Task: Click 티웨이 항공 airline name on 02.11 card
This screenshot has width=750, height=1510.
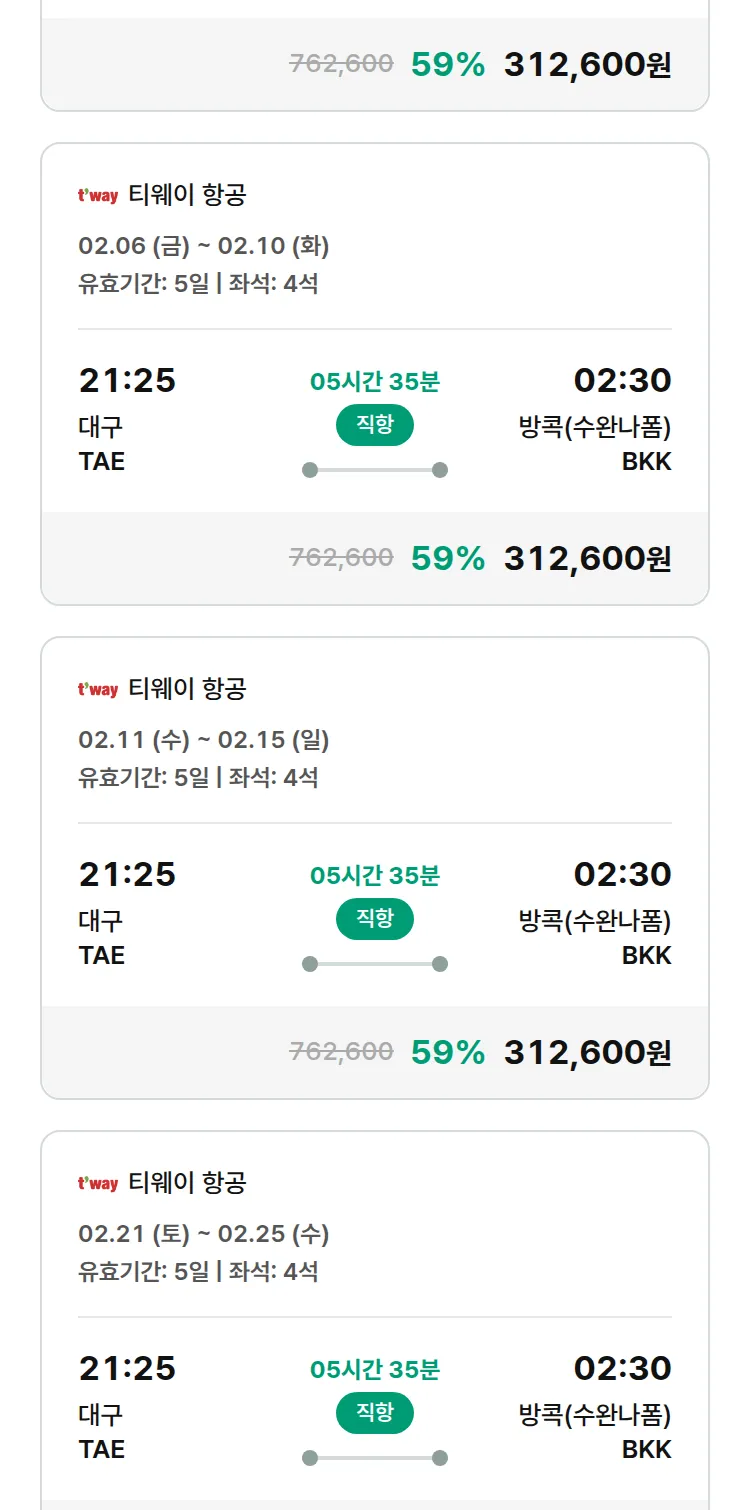Action: [x=187, y=690]
